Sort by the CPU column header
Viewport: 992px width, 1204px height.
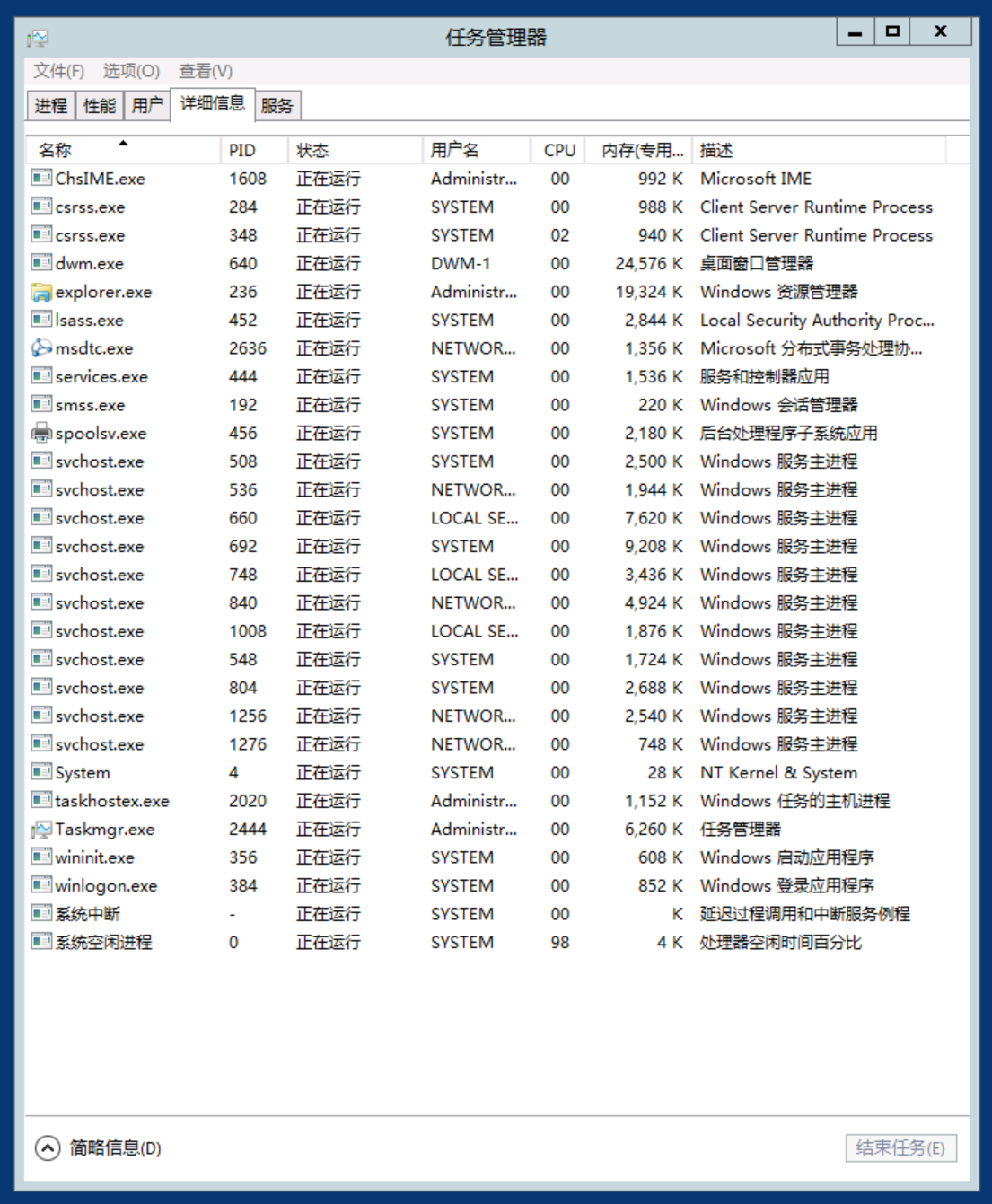(x=559, y=151)
